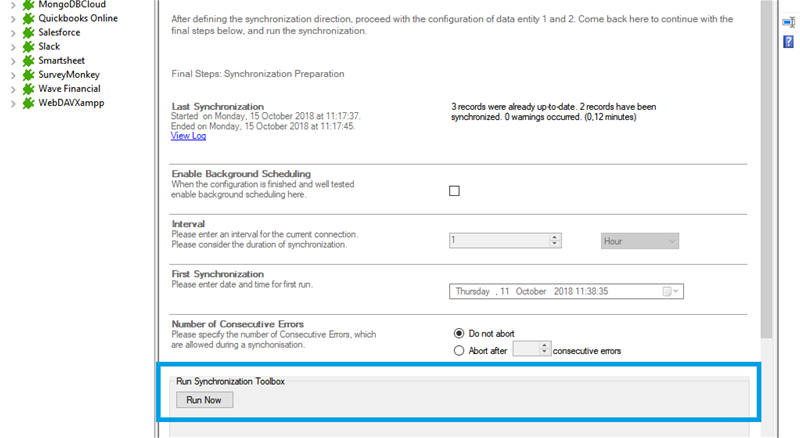The height and width of the screenshot is (438, 800).
Task: Choose the 'Abort after' consecutive errors option
Action: pyautogui.click(x=460, y=350)
